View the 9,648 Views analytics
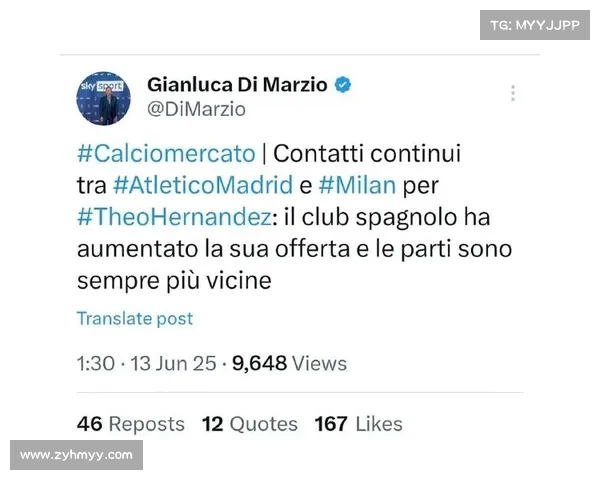 click(x=289, y=363)
